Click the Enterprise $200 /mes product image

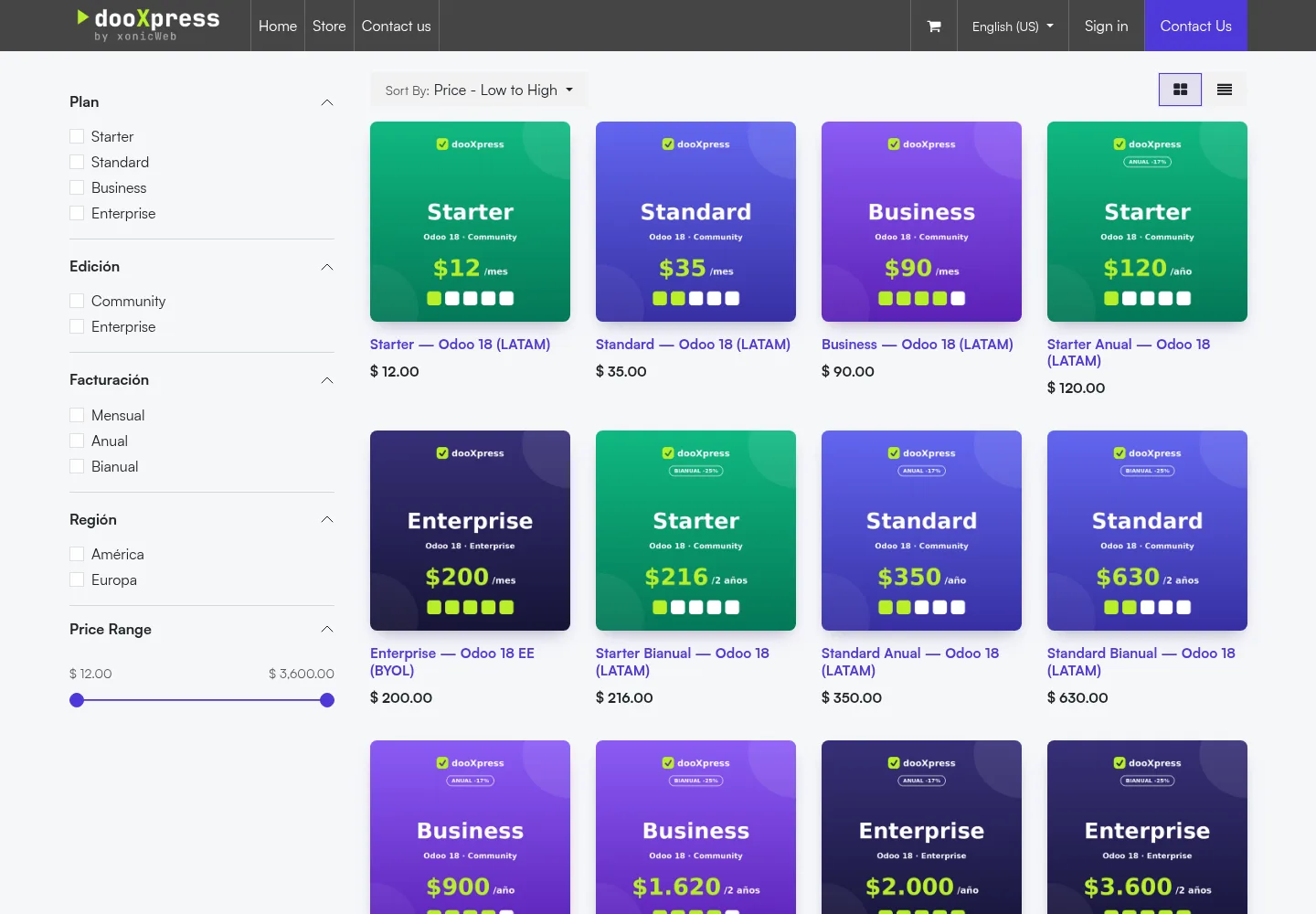click(x=470, y=530)
